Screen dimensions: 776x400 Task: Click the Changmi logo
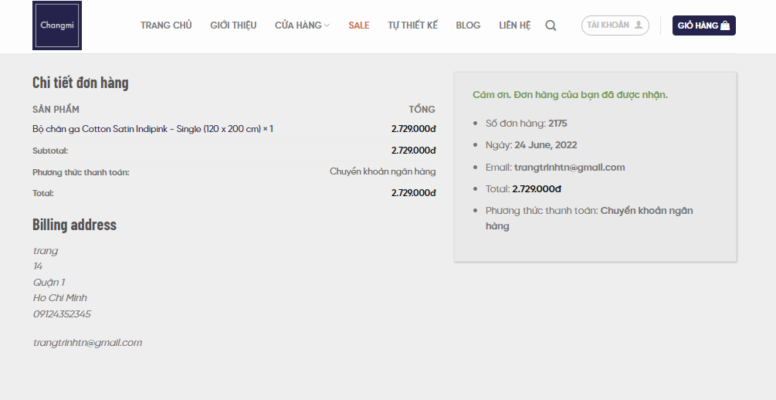coord(57,25)
